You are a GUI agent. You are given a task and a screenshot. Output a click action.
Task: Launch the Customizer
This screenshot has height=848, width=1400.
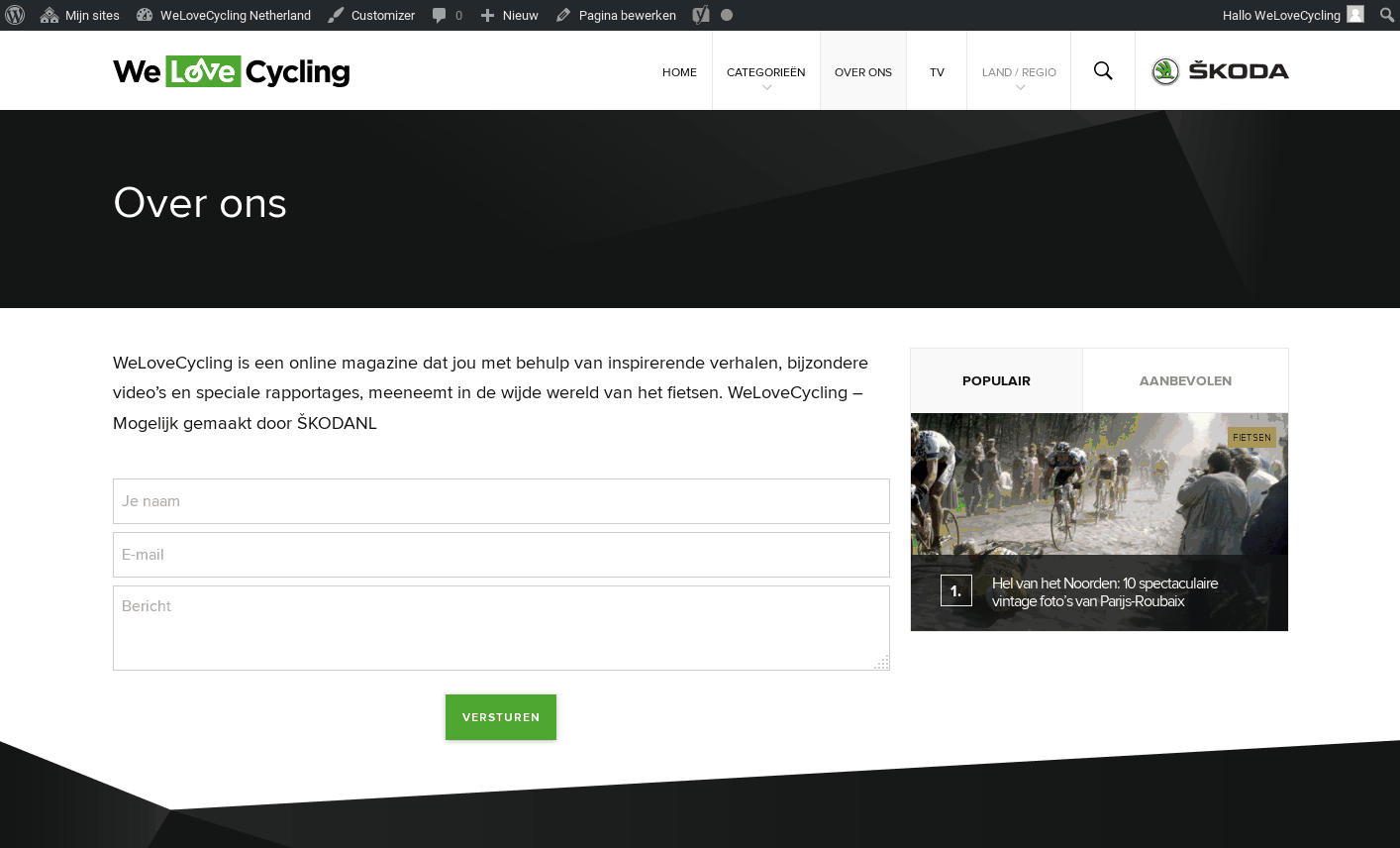(371, 15)
